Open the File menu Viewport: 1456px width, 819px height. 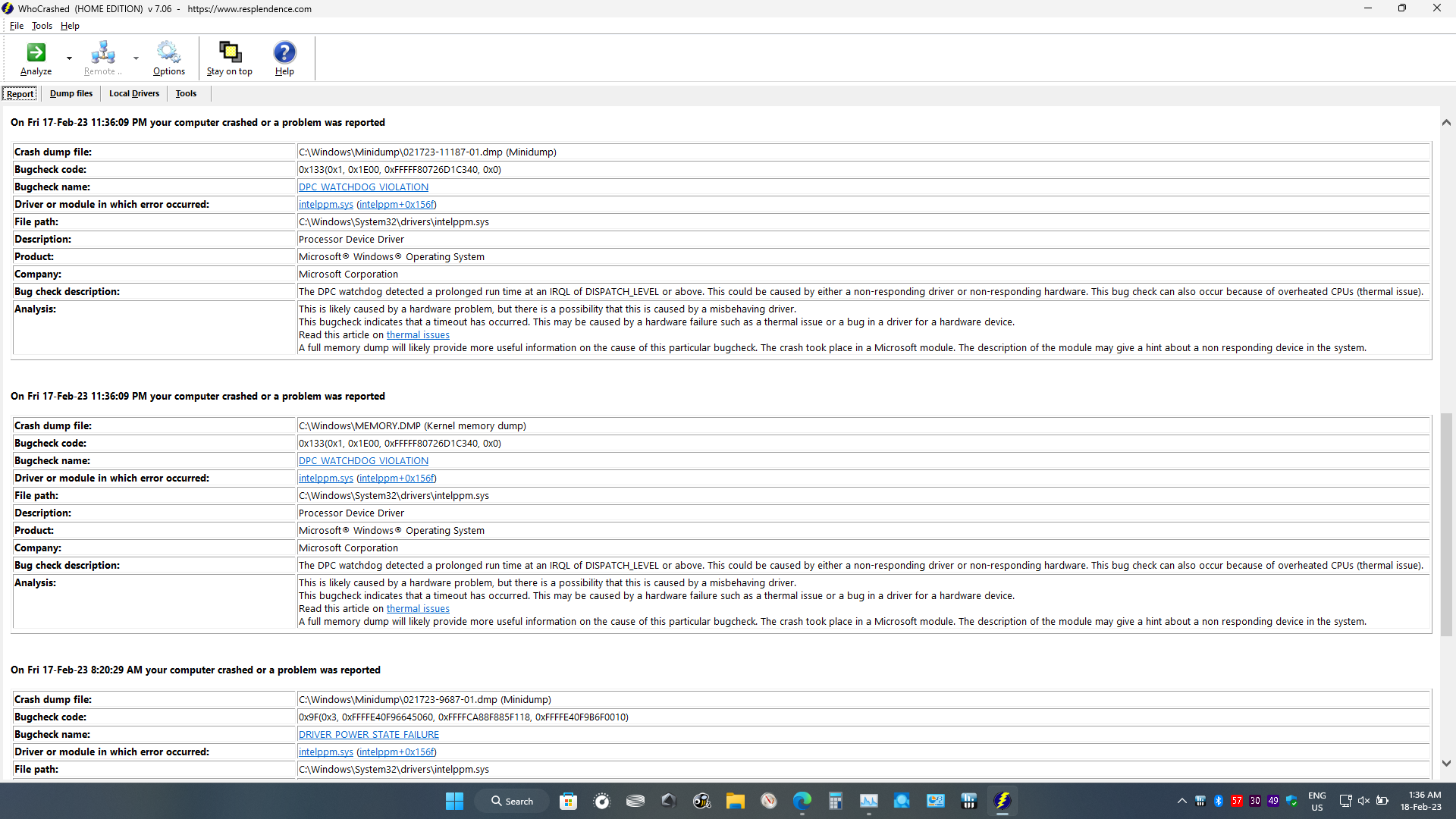point(16,26)
